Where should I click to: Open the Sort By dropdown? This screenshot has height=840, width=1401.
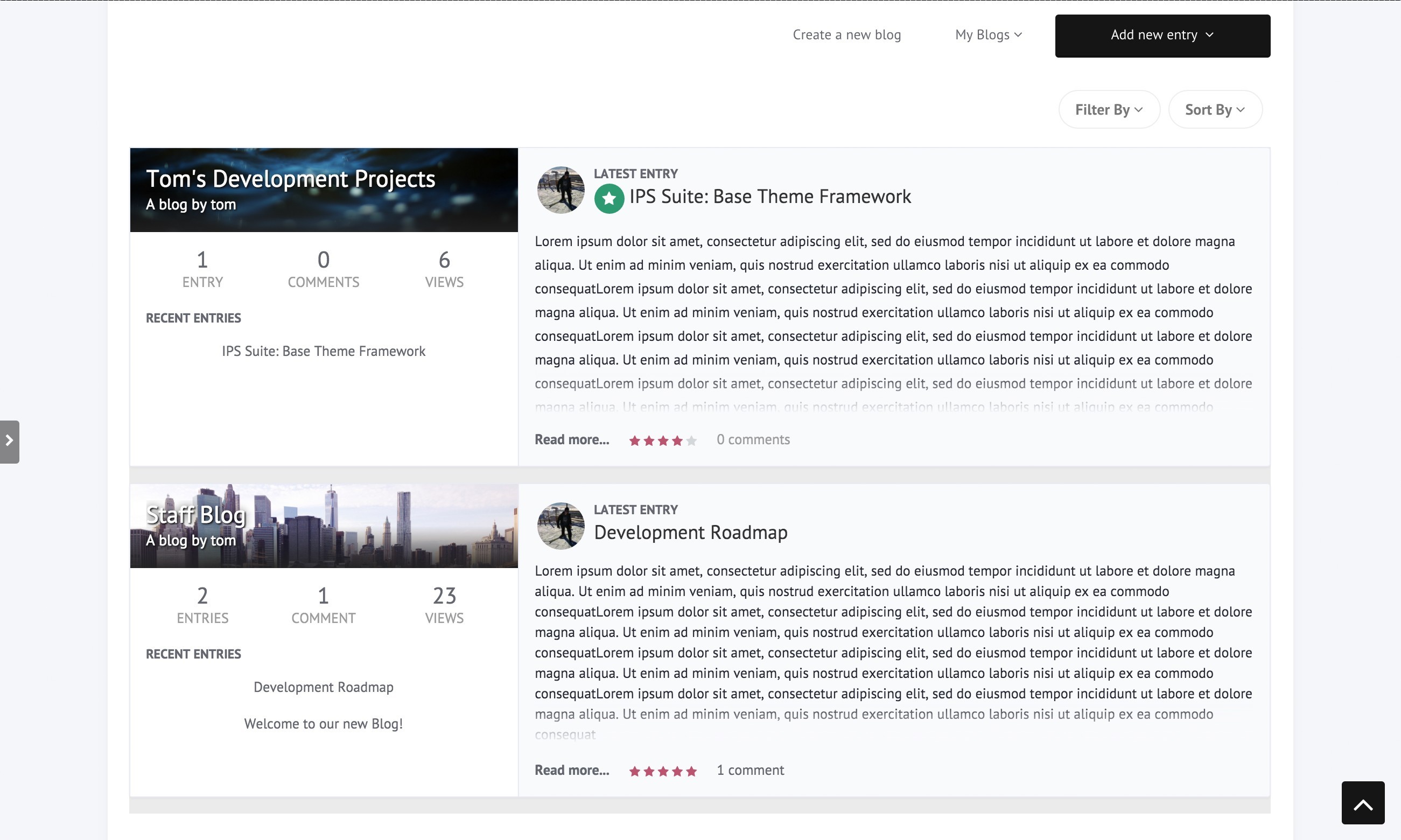click(1215, 109)
